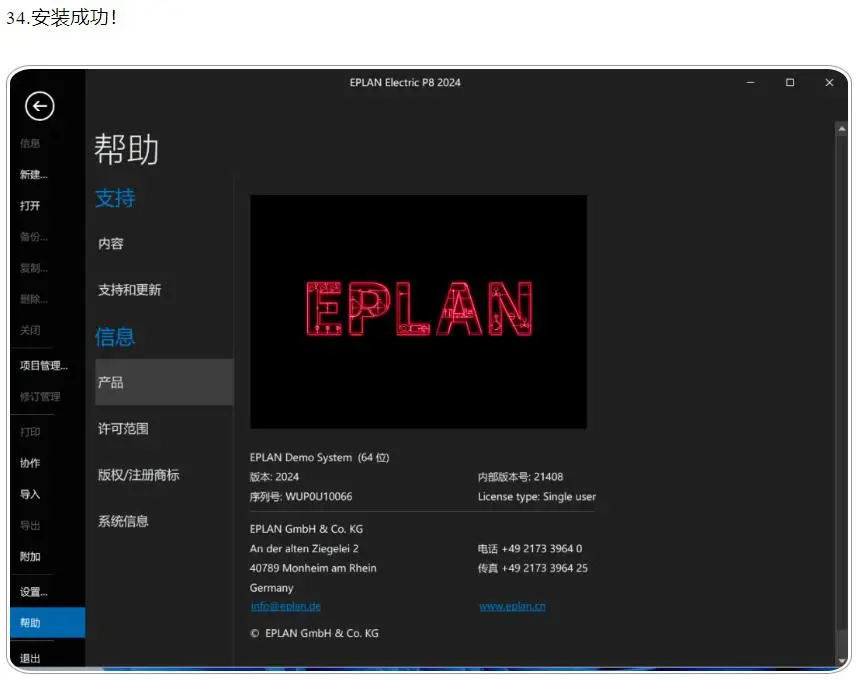The height and width of the screenshot is (679, 857).
Task: Select 产品 under 信息
Action: click(164, 382)
